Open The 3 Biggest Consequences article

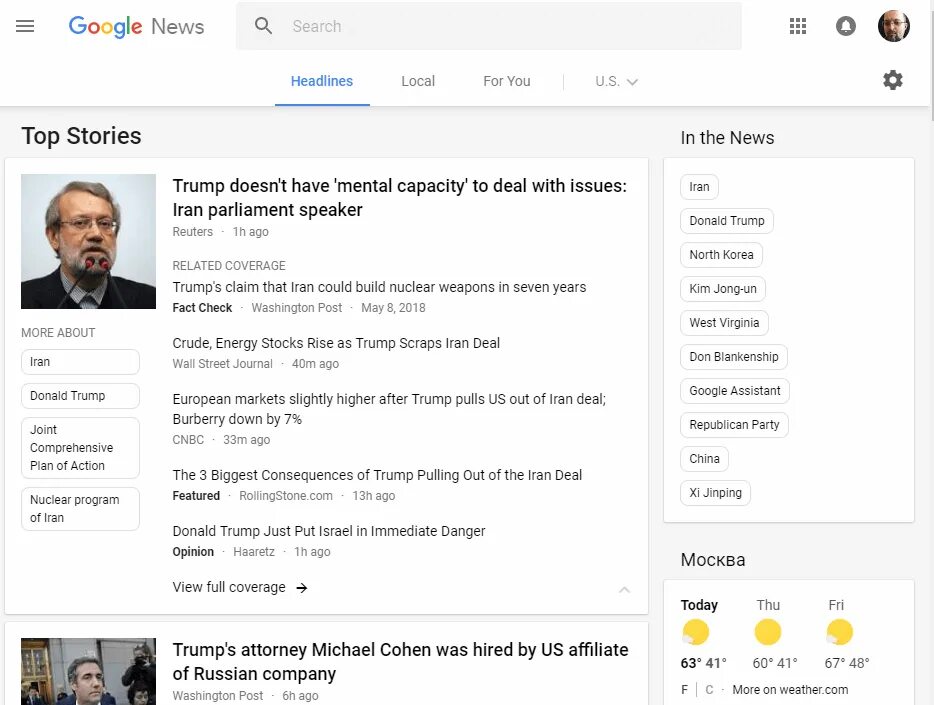pyautogui.click(x=377, y=475)
